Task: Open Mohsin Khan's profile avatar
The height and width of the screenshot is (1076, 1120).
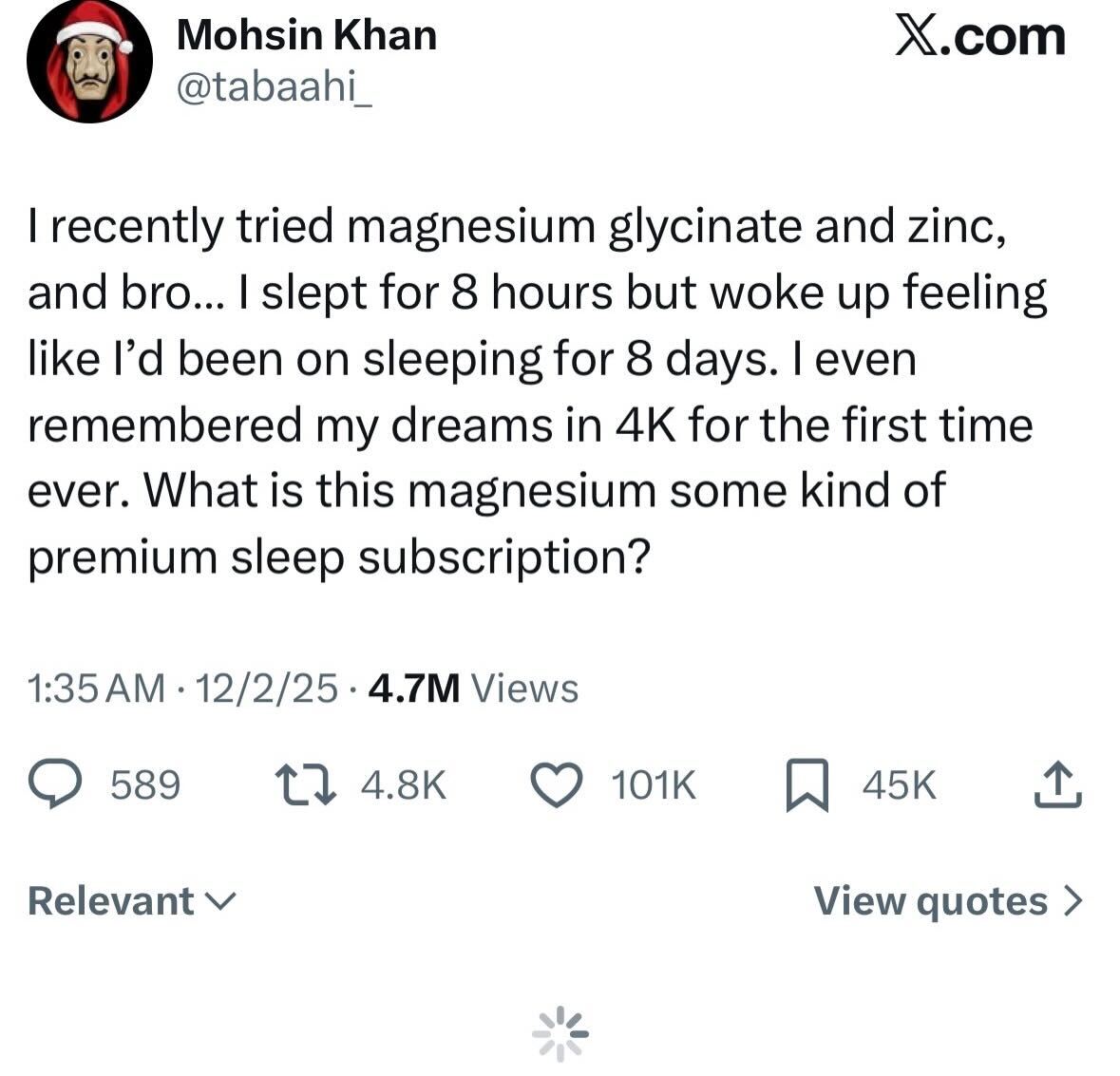Action: 89,62
